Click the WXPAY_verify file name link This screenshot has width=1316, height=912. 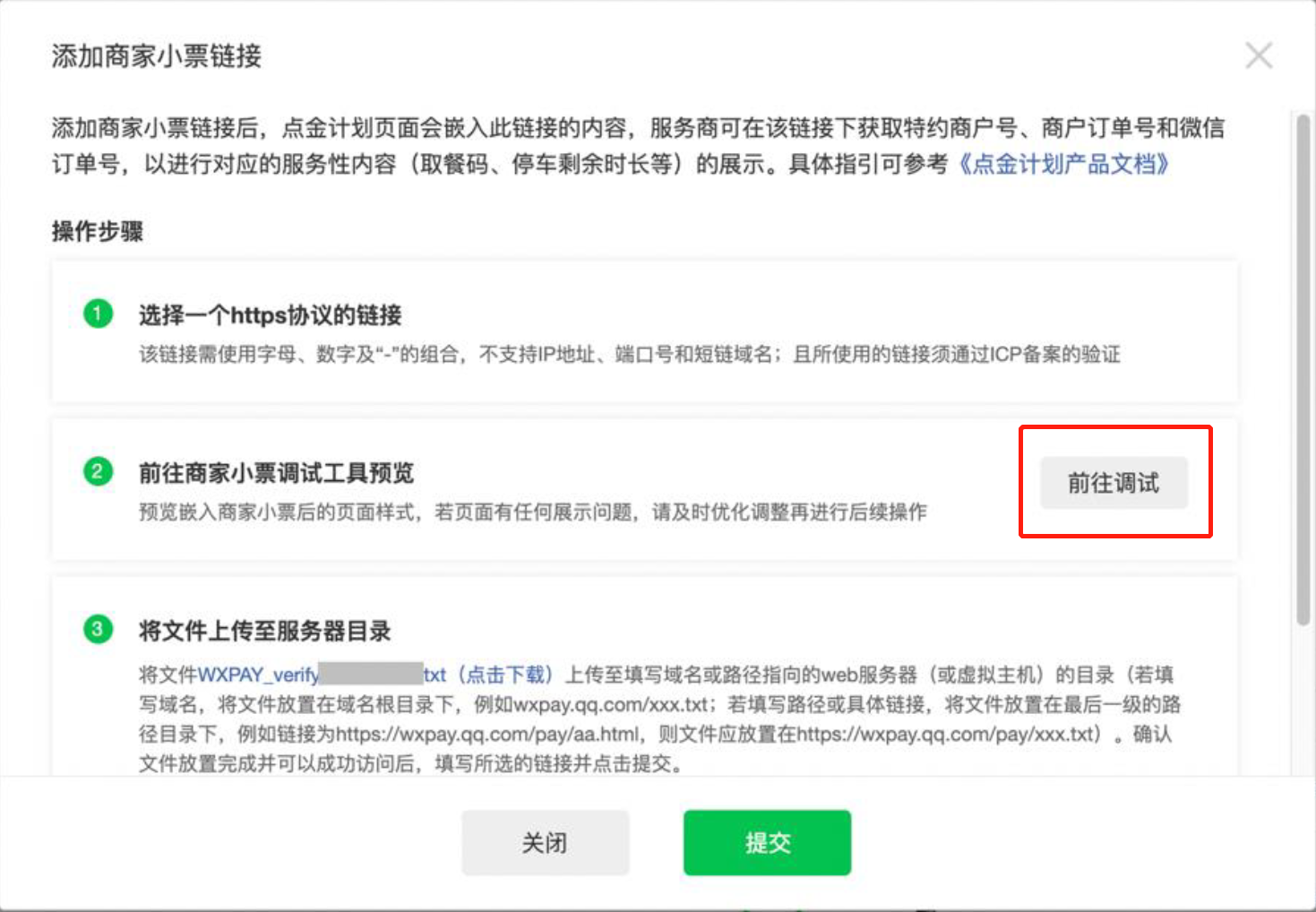[x=258, y=675]
